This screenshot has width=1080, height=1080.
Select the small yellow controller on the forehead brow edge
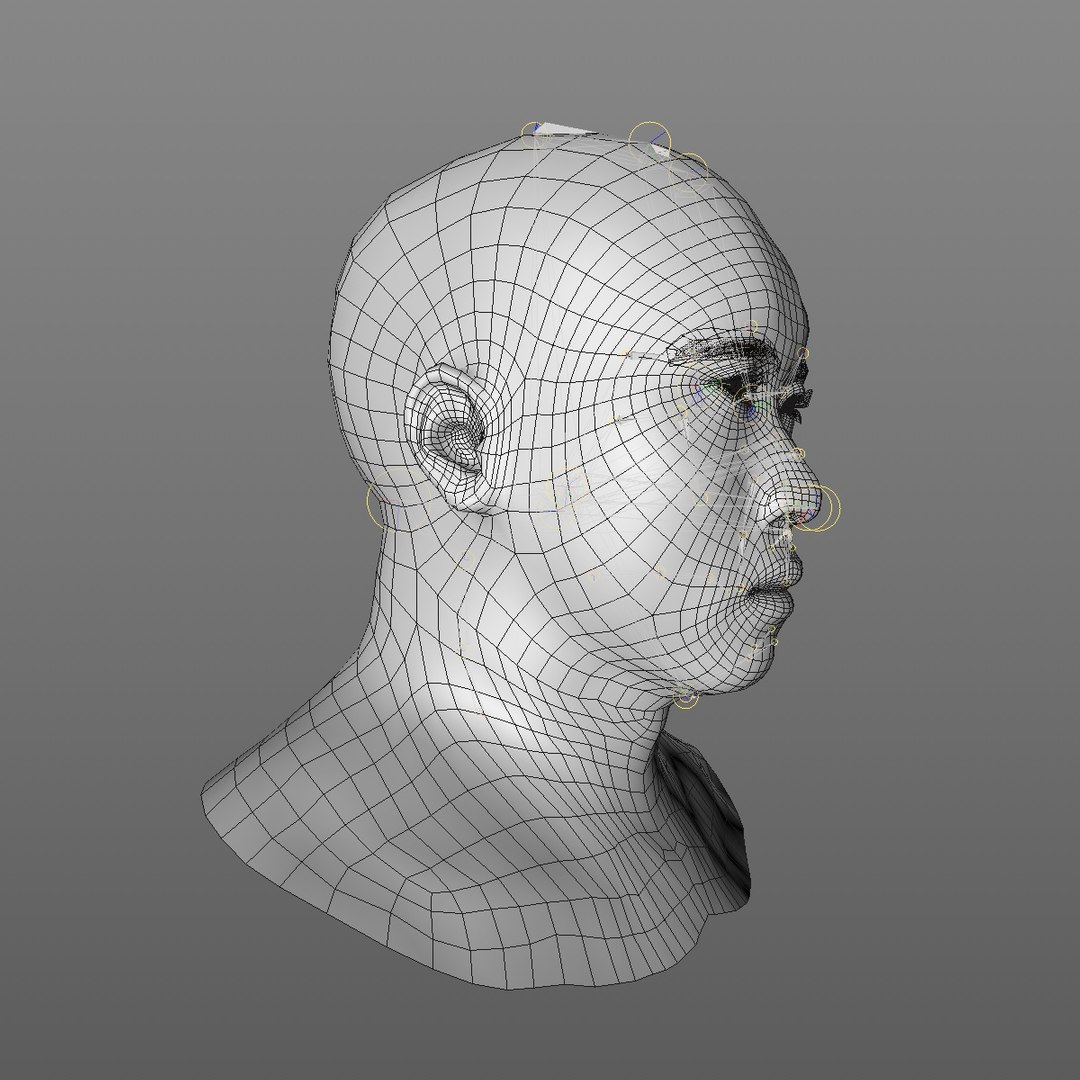click(x=803, y=354)
